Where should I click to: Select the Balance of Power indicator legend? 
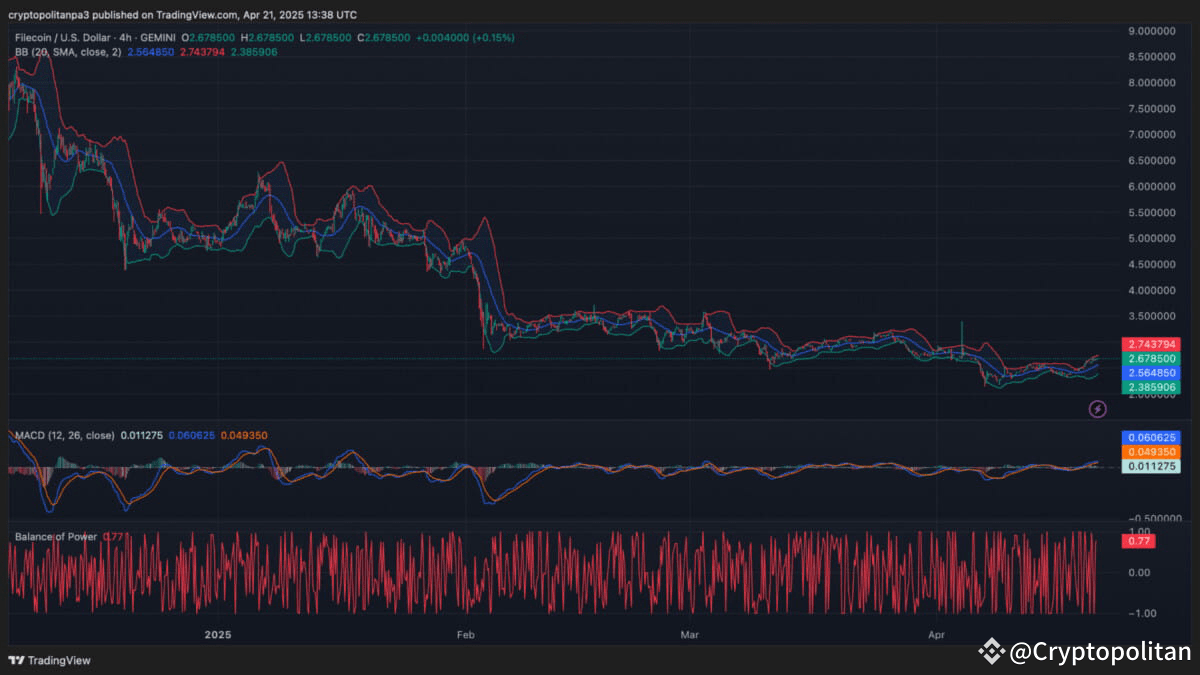click(x=56, y=537)
